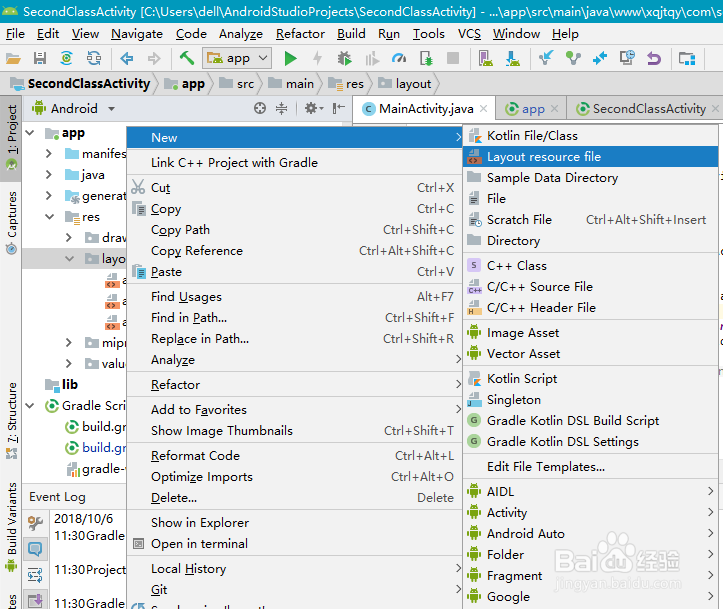Screen dimensions: 723x609
Task: Select Reformat Code in context menu
Action: point(294,456)
